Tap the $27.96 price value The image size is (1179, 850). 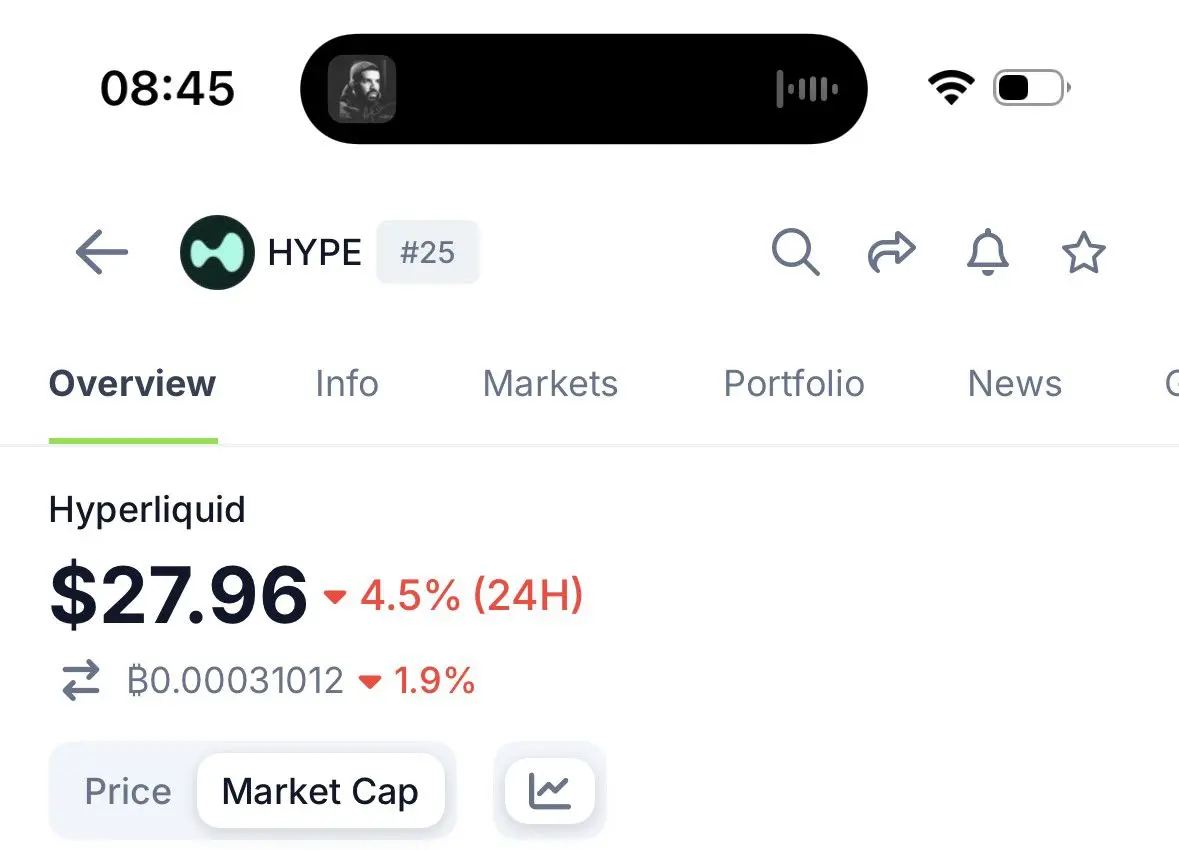(178, 597)
